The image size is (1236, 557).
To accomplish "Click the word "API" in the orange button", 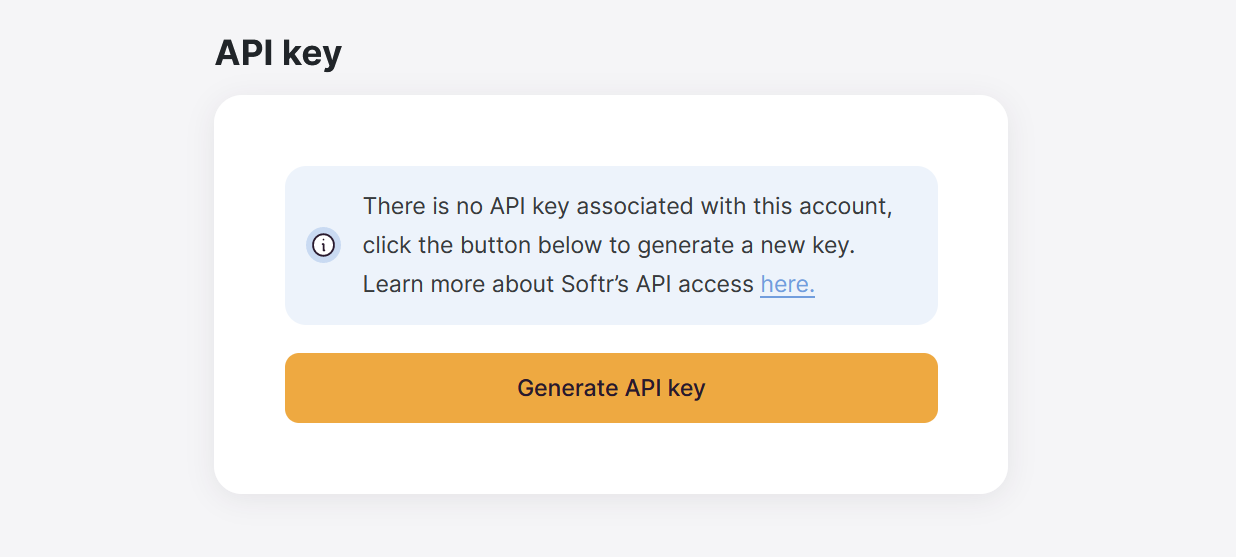I will 643,388.
